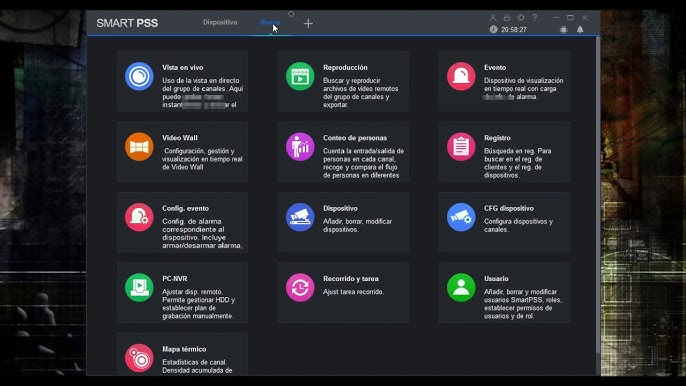The width and height of the screenshot is (686, 386).
Task: Click the alarm bell notification icon
Action: pyautogui.click(x=580, y=29)
